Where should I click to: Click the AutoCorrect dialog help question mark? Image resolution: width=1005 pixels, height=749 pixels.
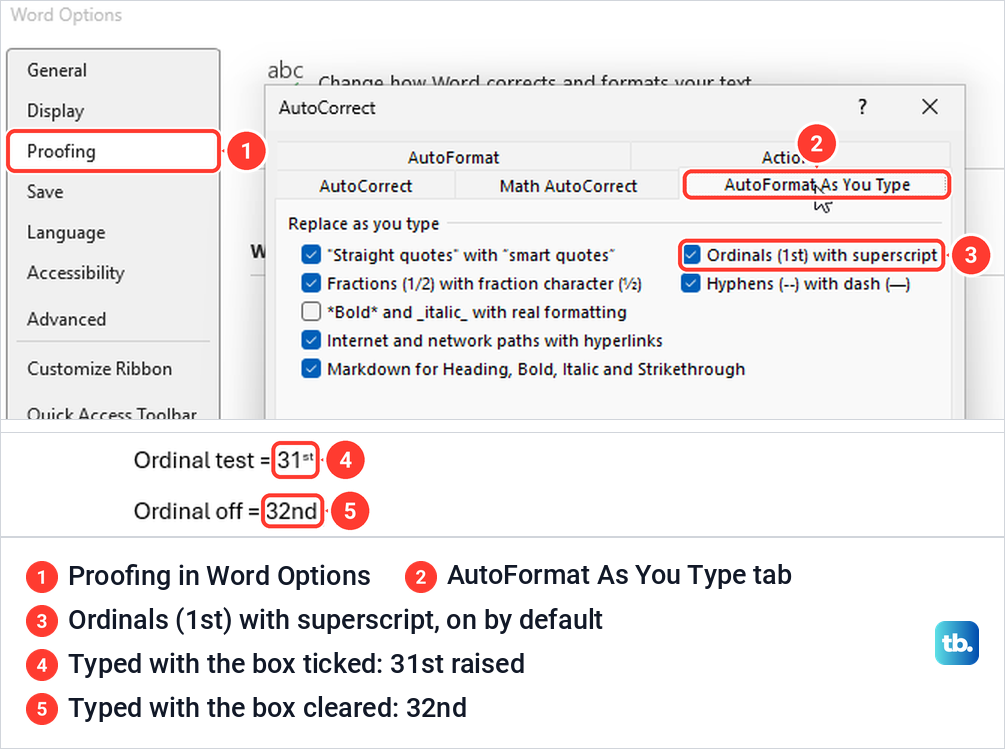click(x=862, y=106)
